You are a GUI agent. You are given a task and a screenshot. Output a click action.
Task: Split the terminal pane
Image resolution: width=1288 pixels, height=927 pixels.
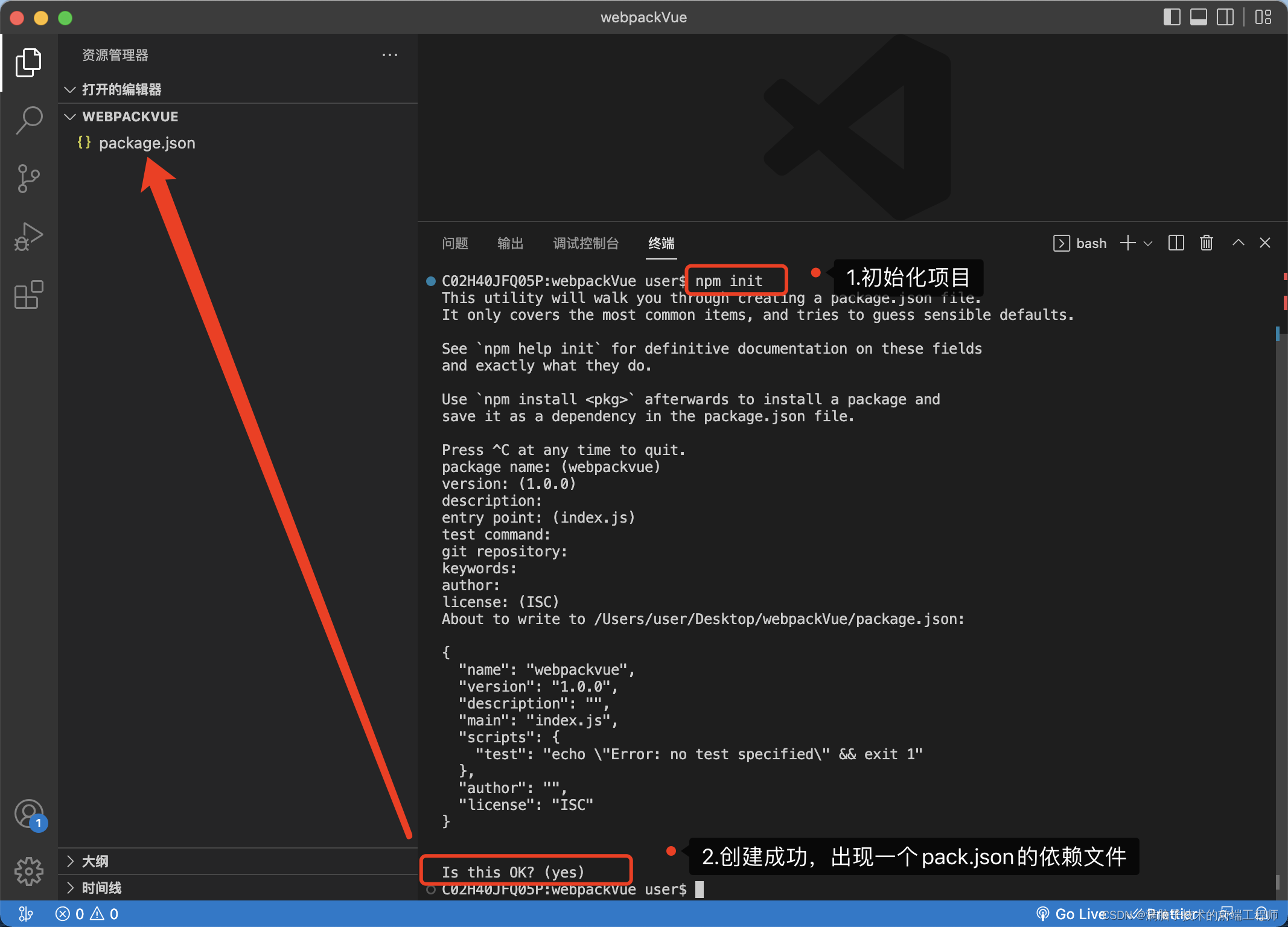[x=1176, y=243]
